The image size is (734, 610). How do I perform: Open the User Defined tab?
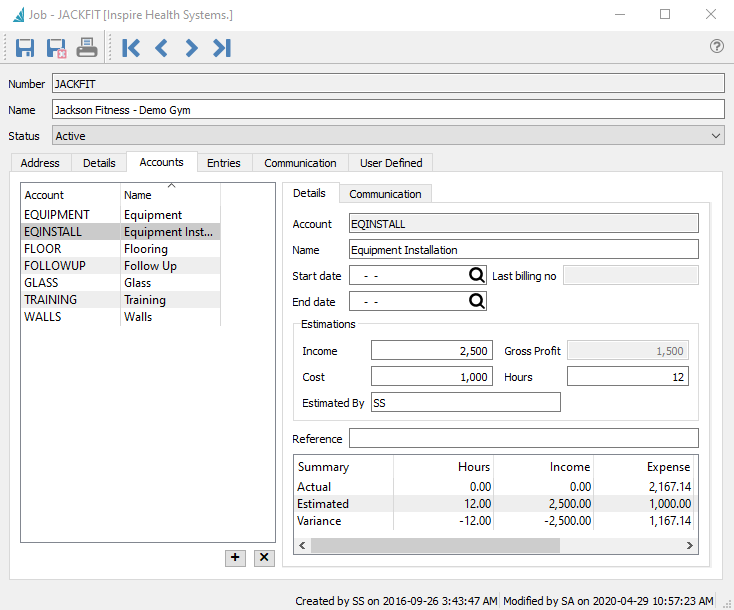391,163
